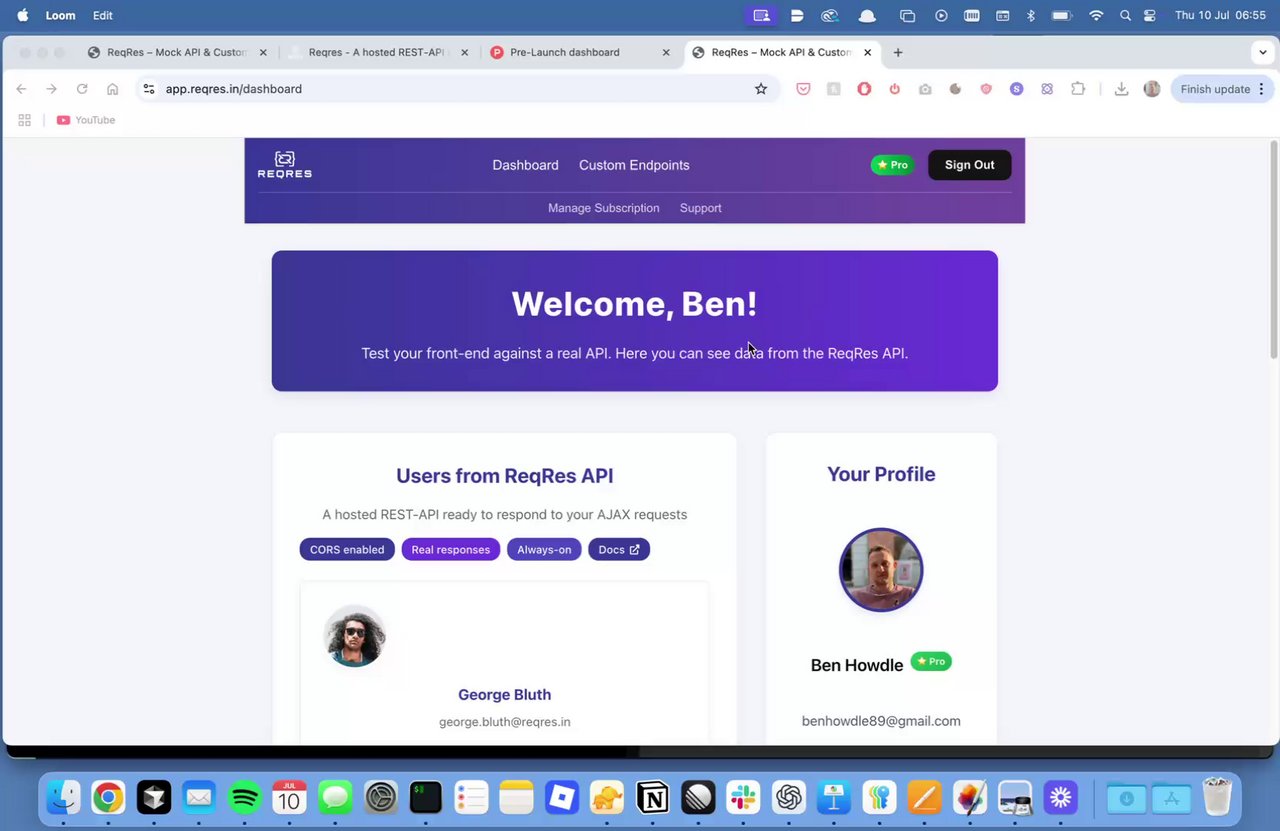Go to Custom Endpoints page
This screenshot has height=831, width=1280.
pos(634,165)
